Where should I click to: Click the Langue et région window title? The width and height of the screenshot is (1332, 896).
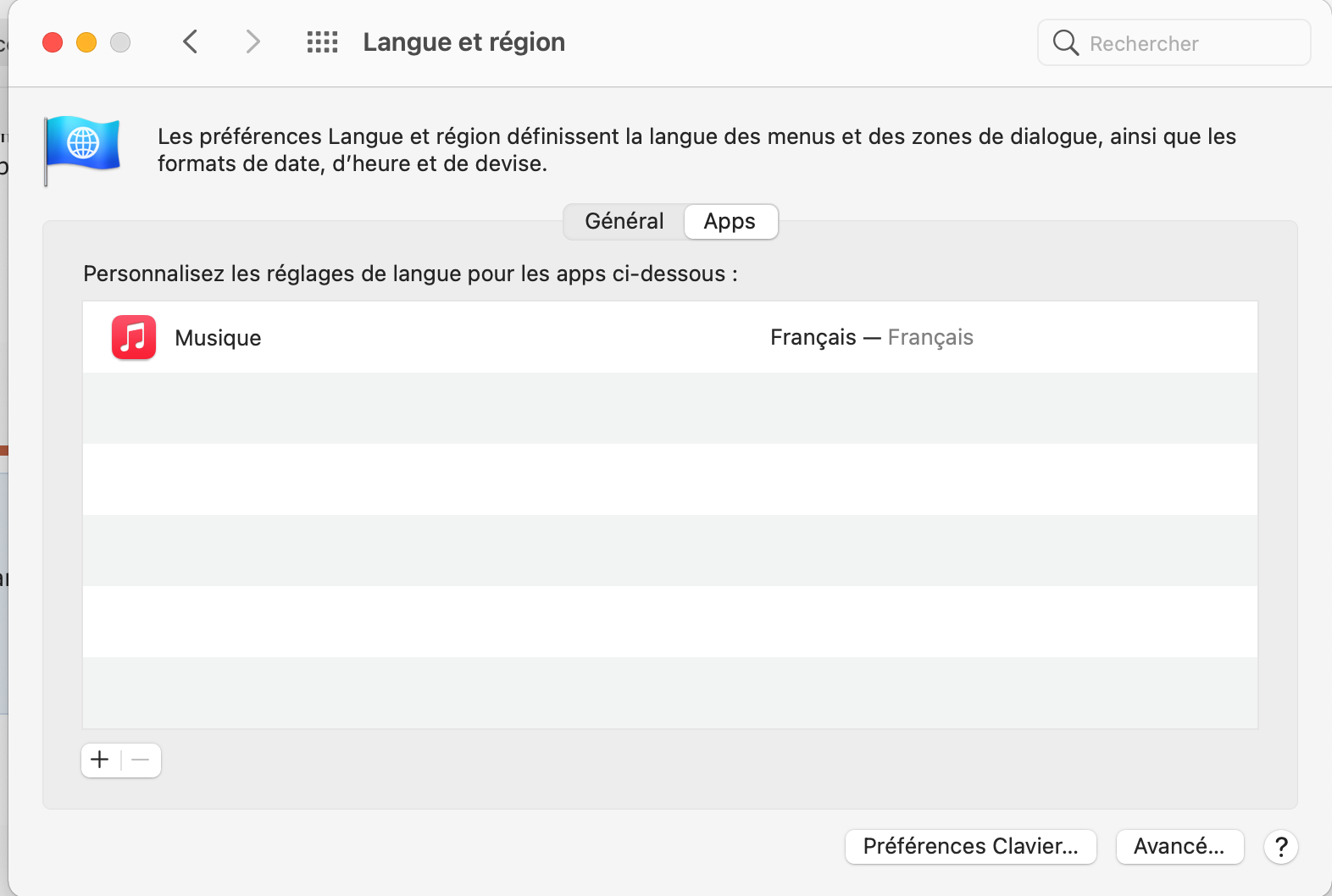[x=463, y=41]
